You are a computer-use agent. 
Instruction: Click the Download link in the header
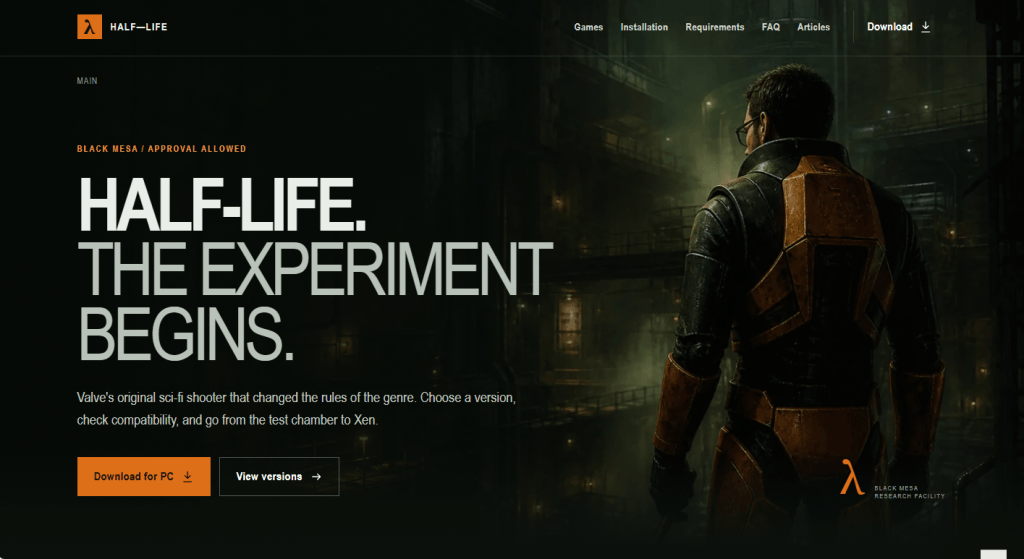898,27
